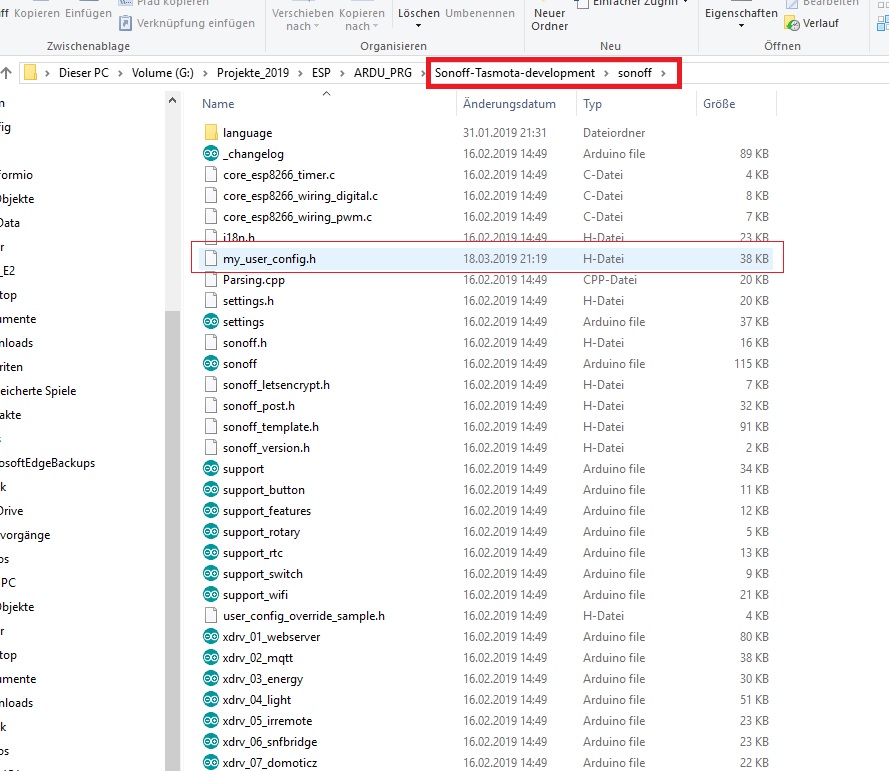Sort by Name column header
The width and height of the screenshot is (889, 771).
(x=218, y=104)
